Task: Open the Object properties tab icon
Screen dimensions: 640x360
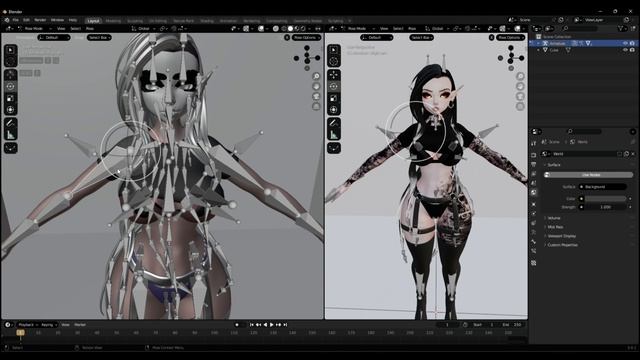Action: (x=533, y=204)
